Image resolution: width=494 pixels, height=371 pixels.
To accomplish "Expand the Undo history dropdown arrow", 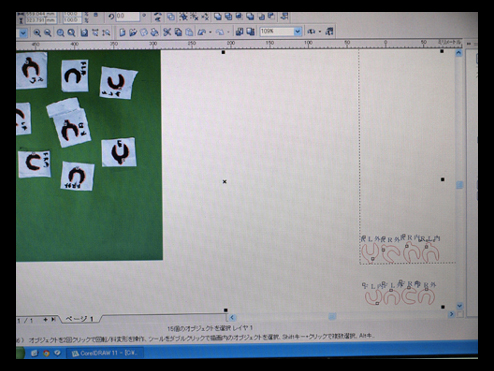I will [210, 32].
